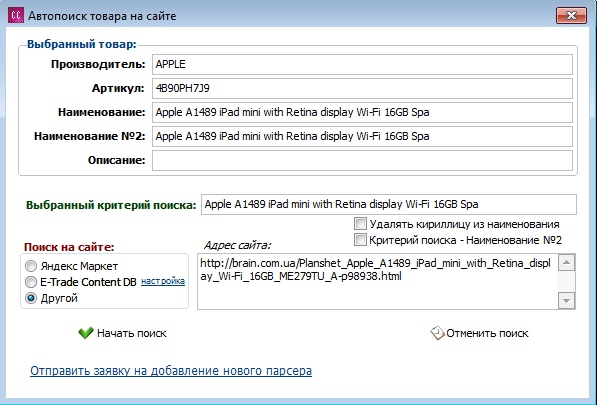
Task: Click the Артикул label
Action: point(118,88)
